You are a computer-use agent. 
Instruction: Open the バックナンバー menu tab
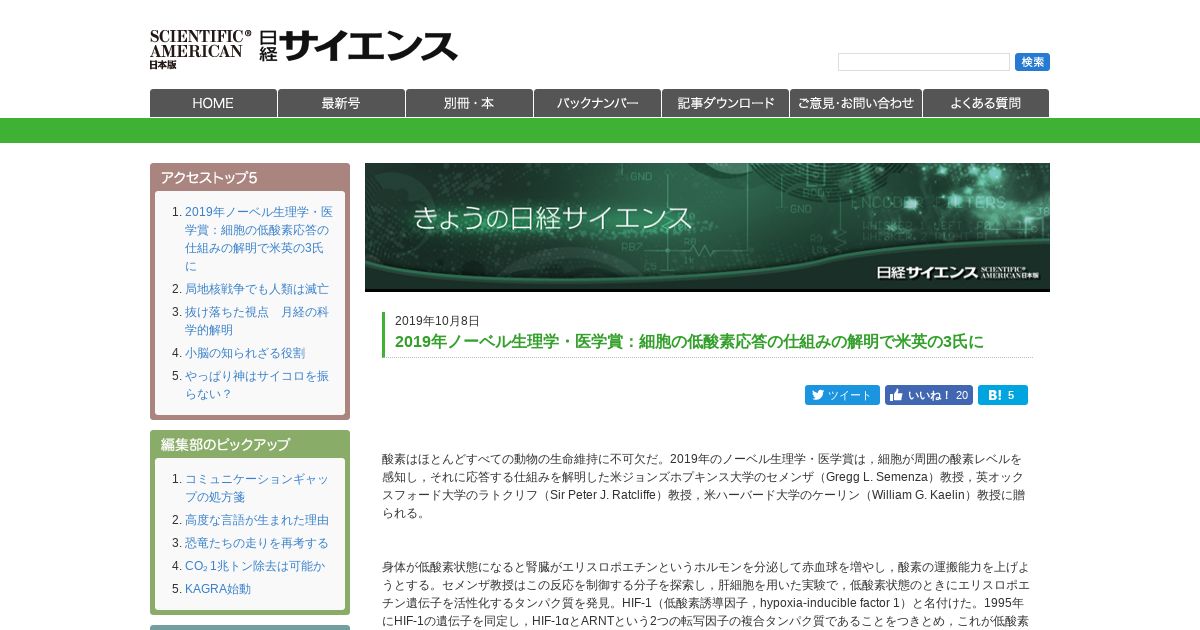(x=597, y=103)
